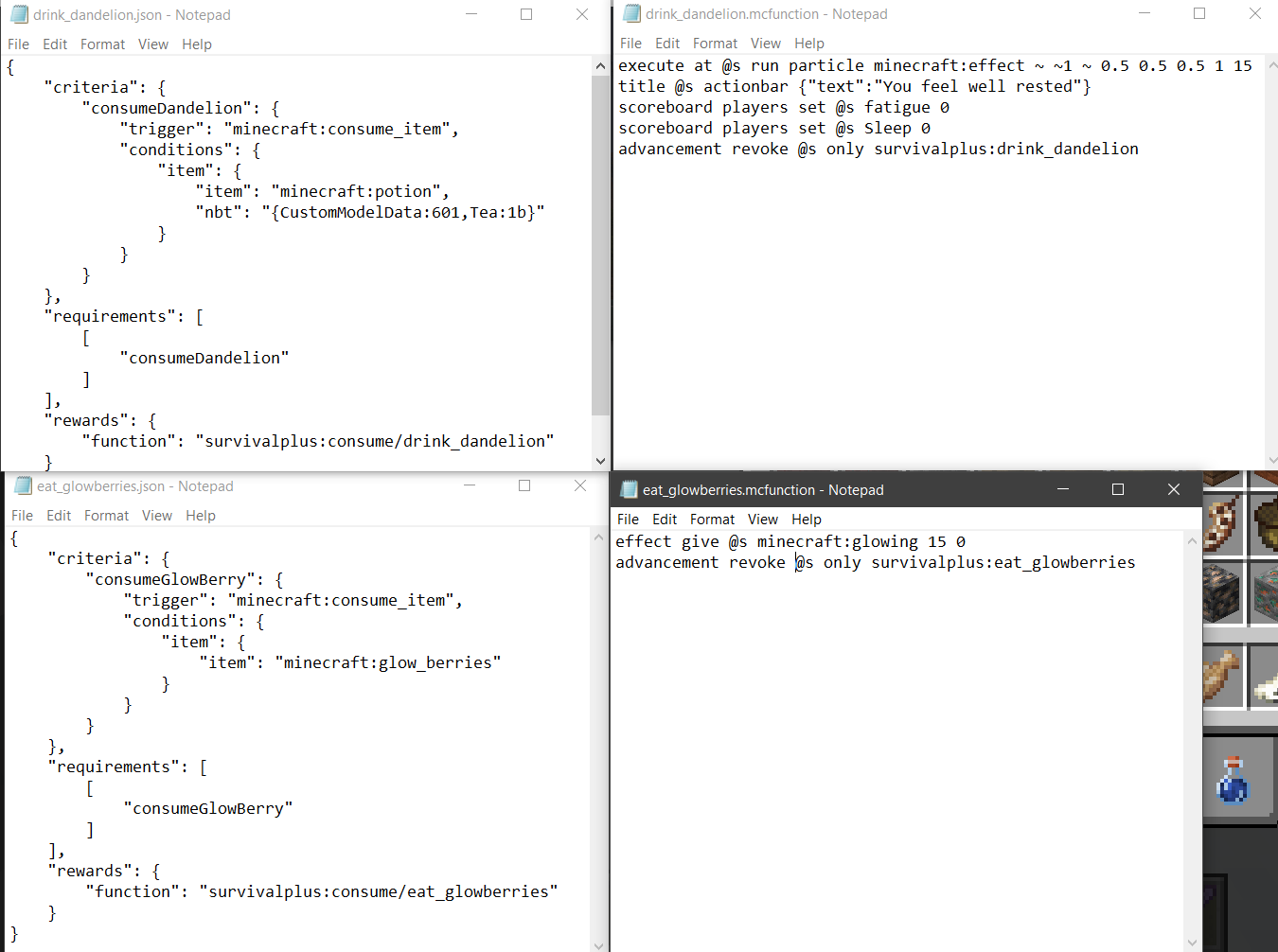Pick the tan cooked-fish item in the inventory
This screenshot has height=952, width=1278.
point(1221,676)
